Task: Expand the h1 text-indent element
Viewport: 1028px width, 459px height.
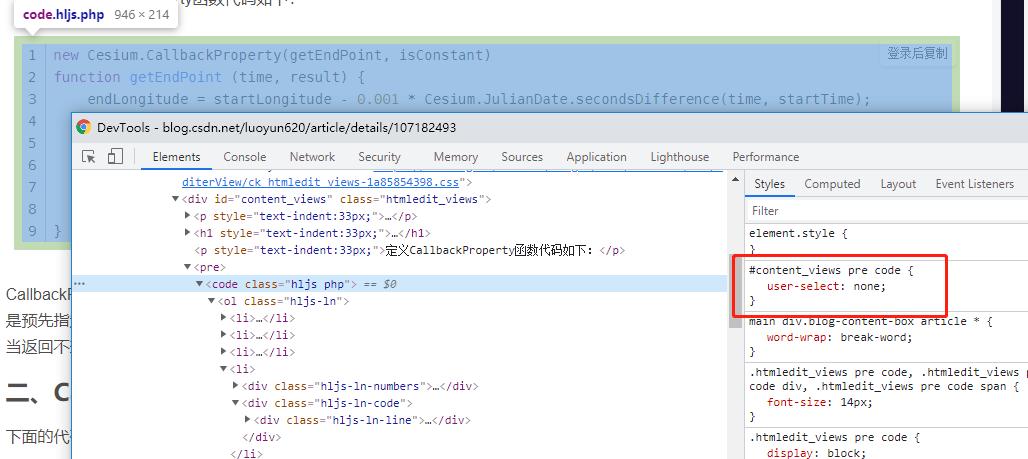Action: coord(188,233)
